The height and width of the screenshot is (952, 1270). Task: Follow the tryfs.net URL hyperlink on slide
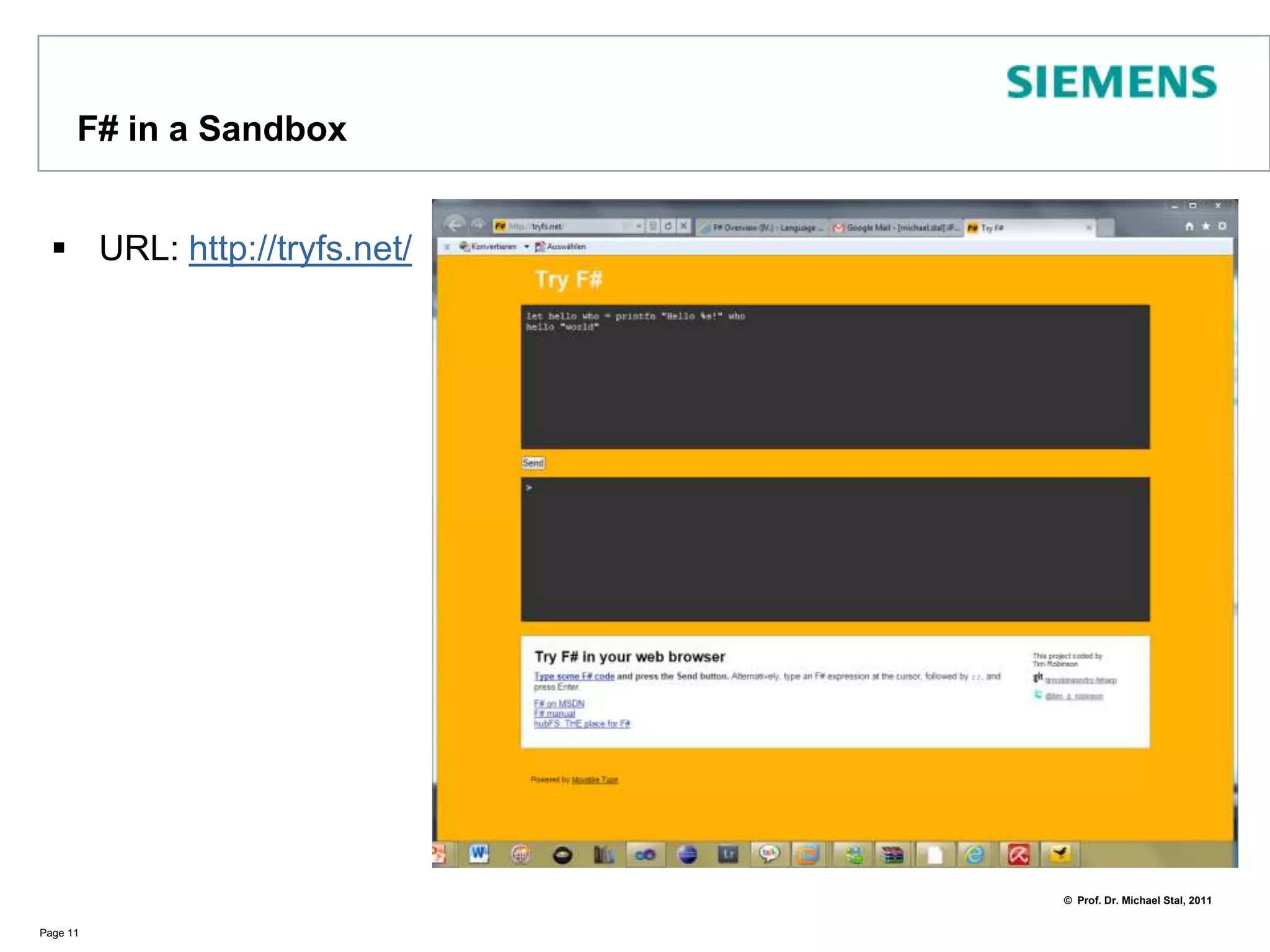(x=300, y=249)
